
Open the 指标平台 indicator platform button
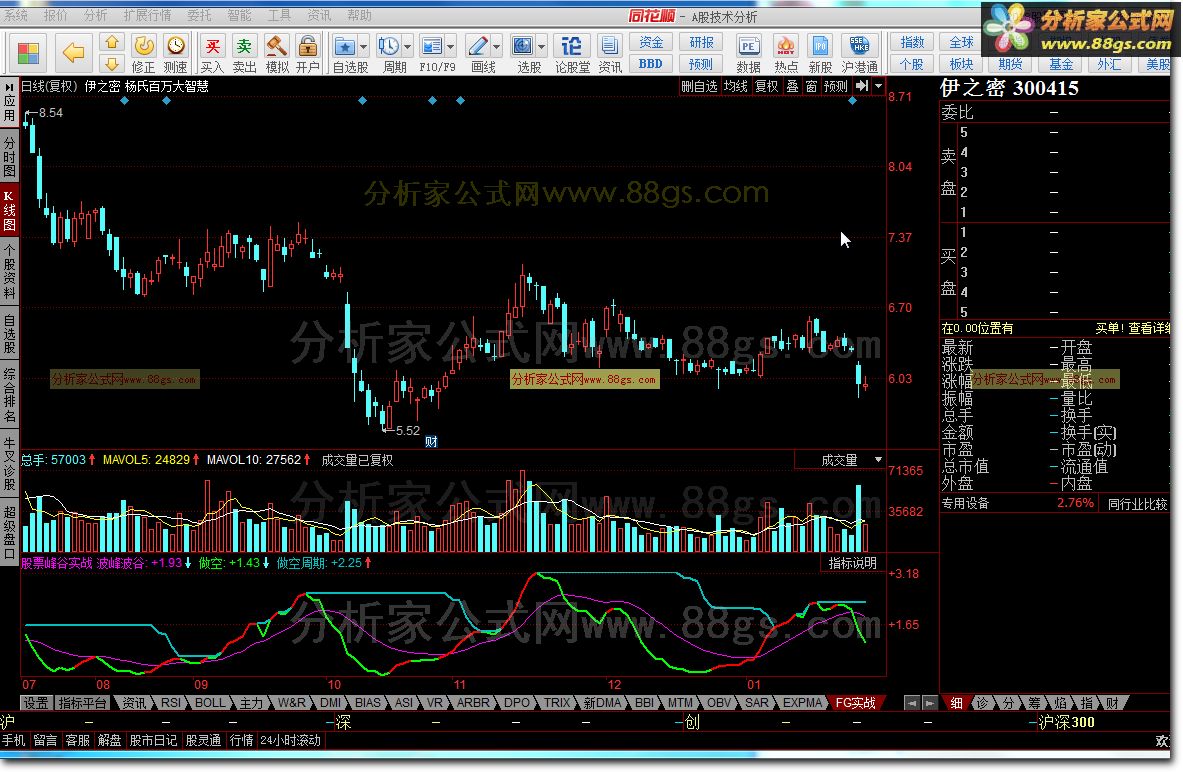pos(82,703)
